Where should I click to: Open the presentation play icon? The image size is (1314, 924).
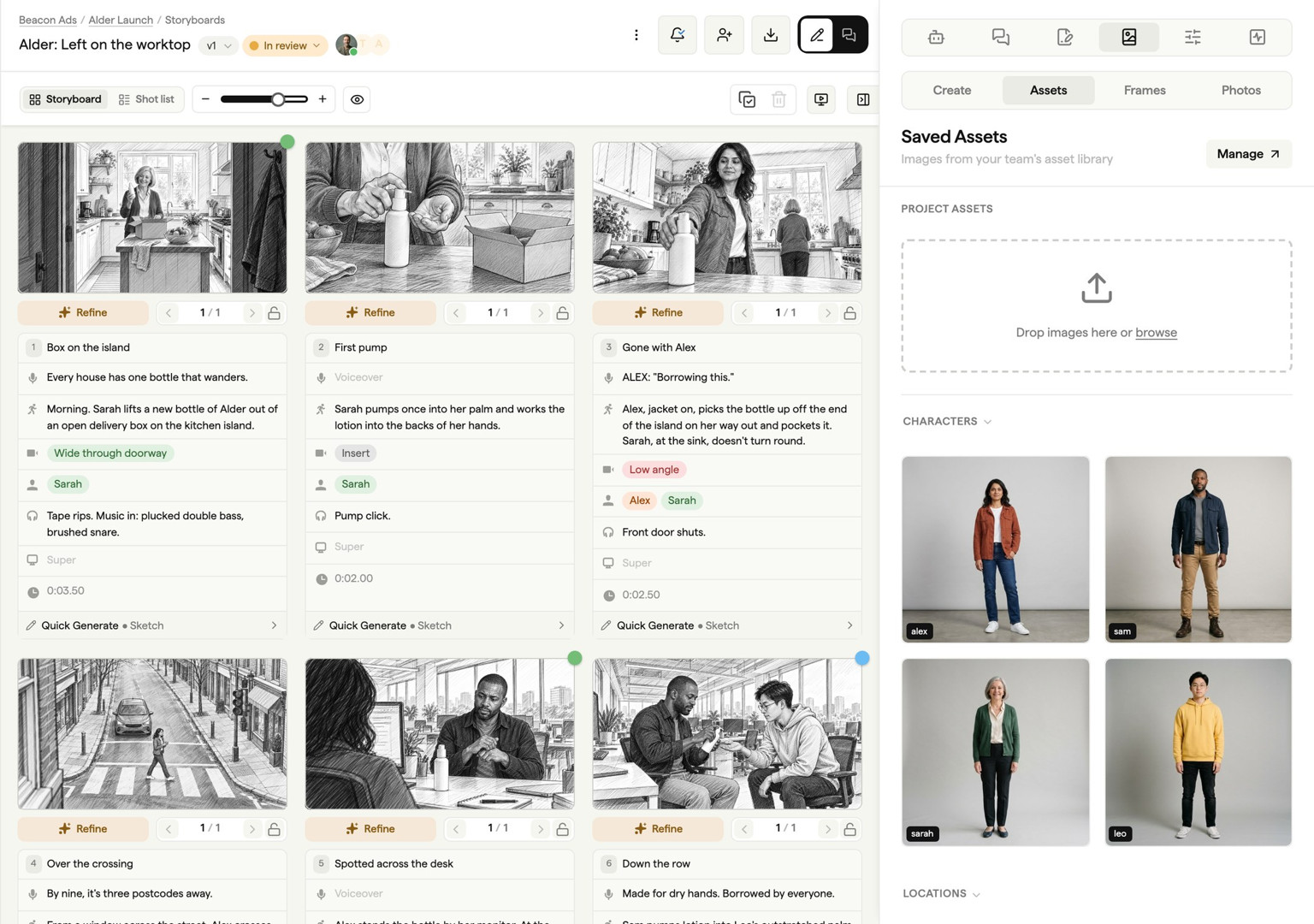click(x=821, y=100)
